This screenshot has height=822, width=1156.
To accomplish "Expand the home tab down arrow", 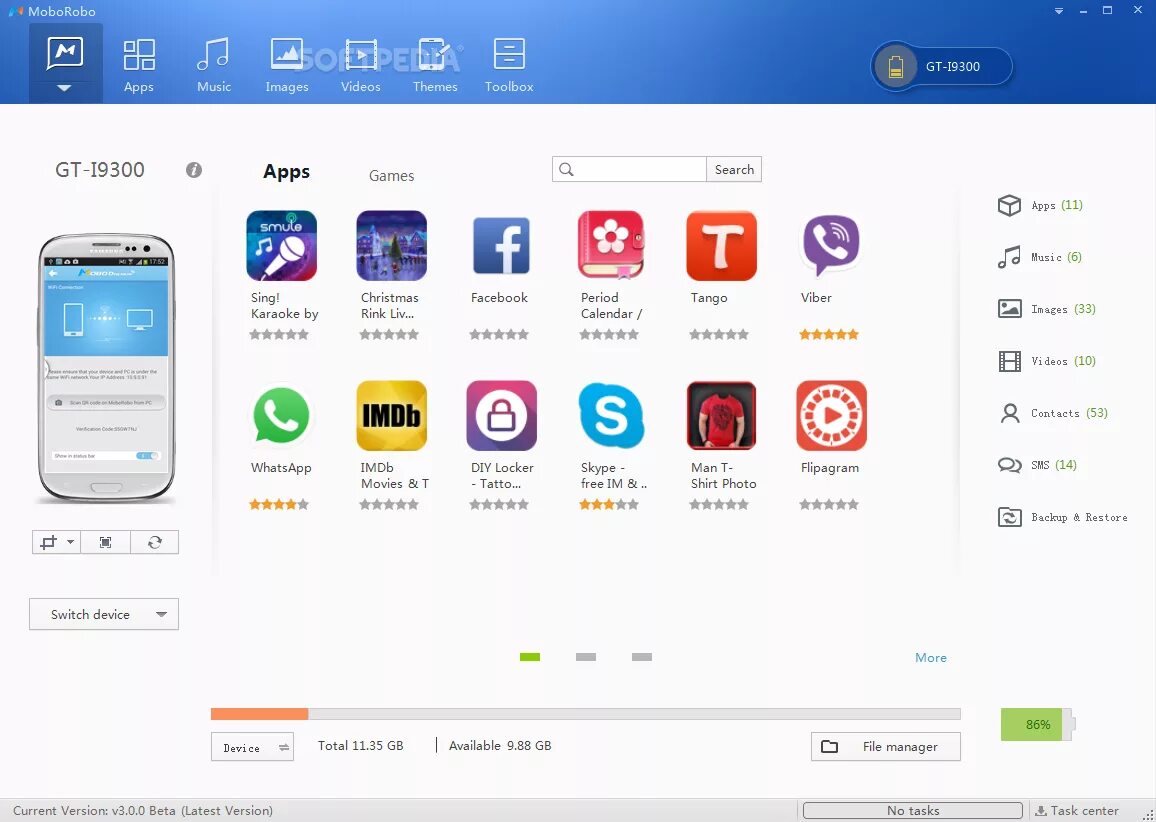I will tap(65, 88).
